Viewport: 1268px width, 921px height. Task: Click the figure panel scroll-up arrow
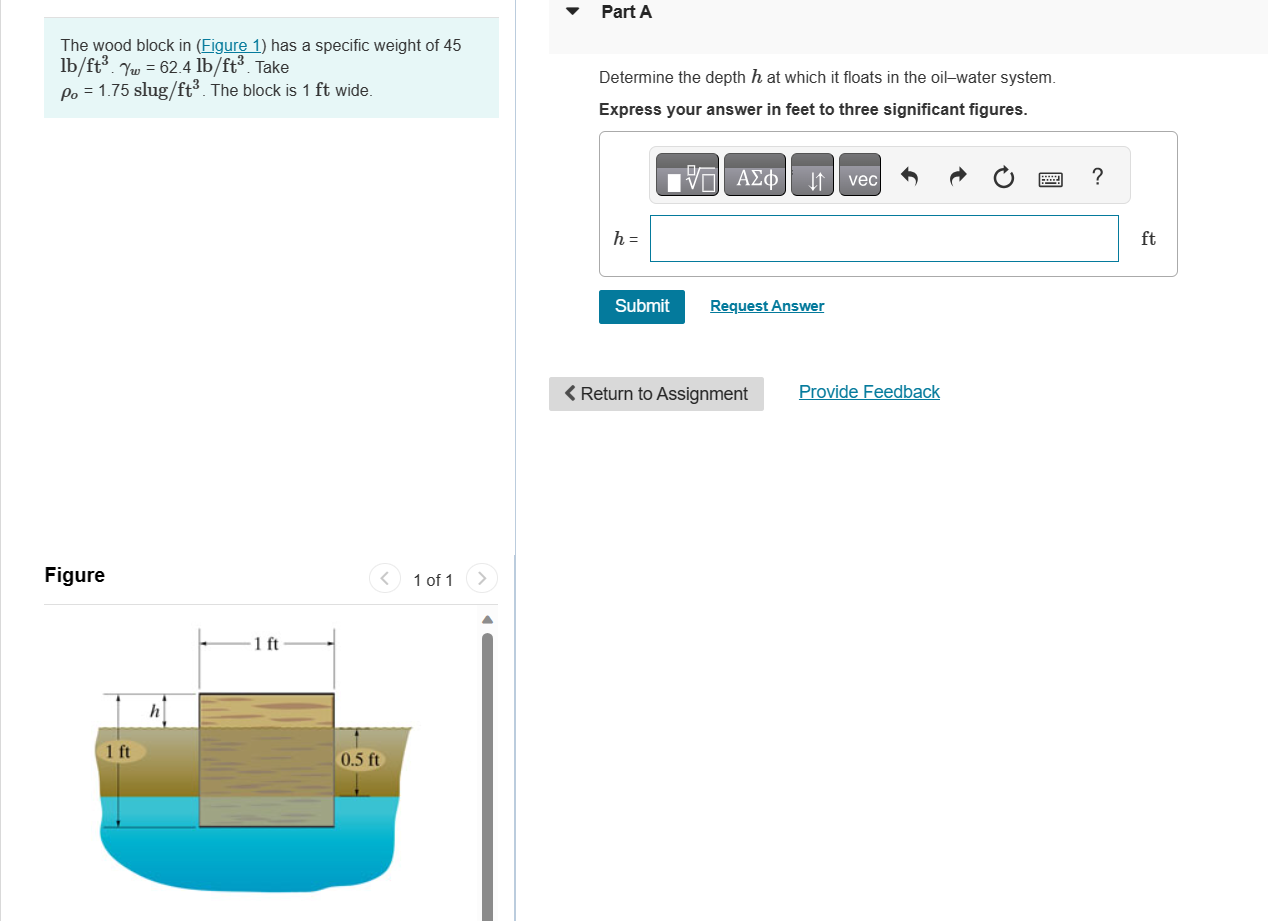pyautogui.click(x=487, y=620)
